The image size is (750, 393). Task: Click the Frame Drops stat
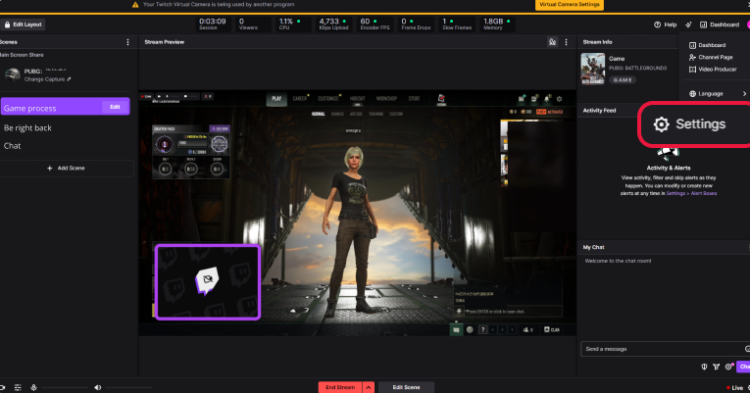tap(416, 24)
